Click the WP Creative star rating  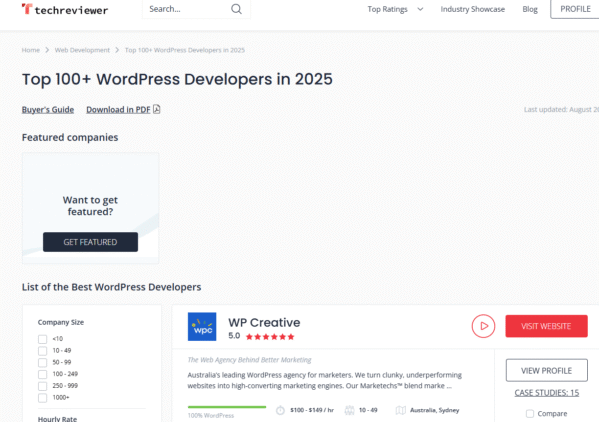[x=270, y=337]
